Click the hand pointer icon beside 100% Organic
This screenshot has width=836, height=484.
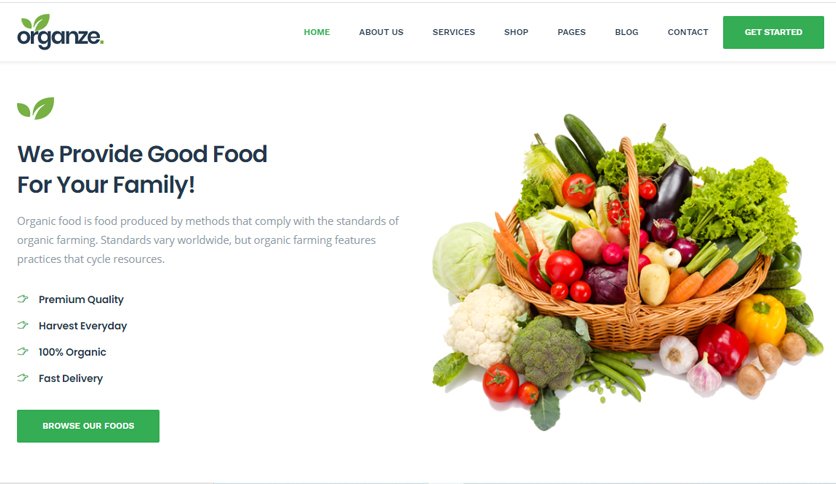[x=22, y=351]
